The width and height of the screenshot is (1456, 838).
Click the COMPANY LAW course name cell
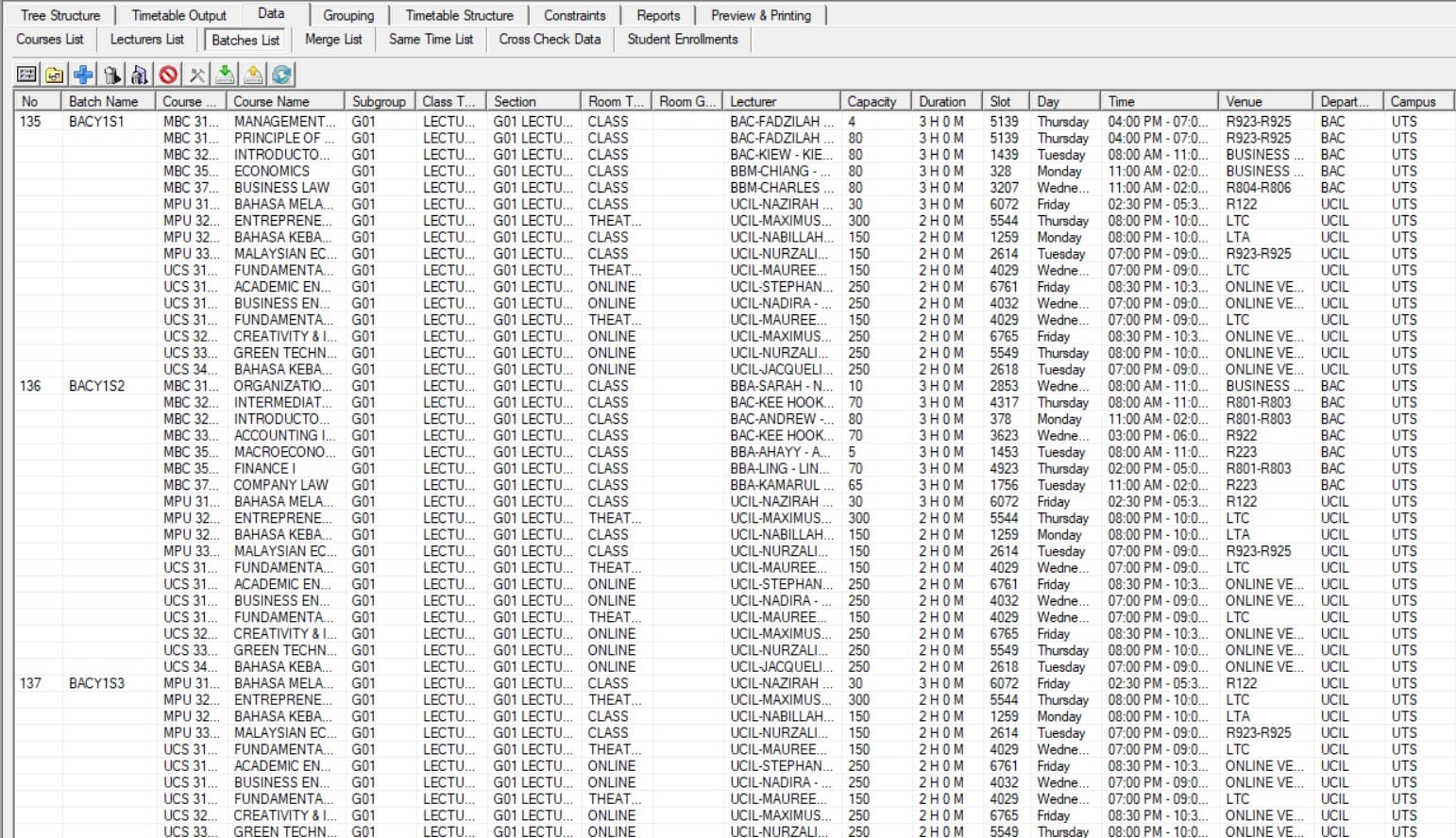[x=280, y=485]
